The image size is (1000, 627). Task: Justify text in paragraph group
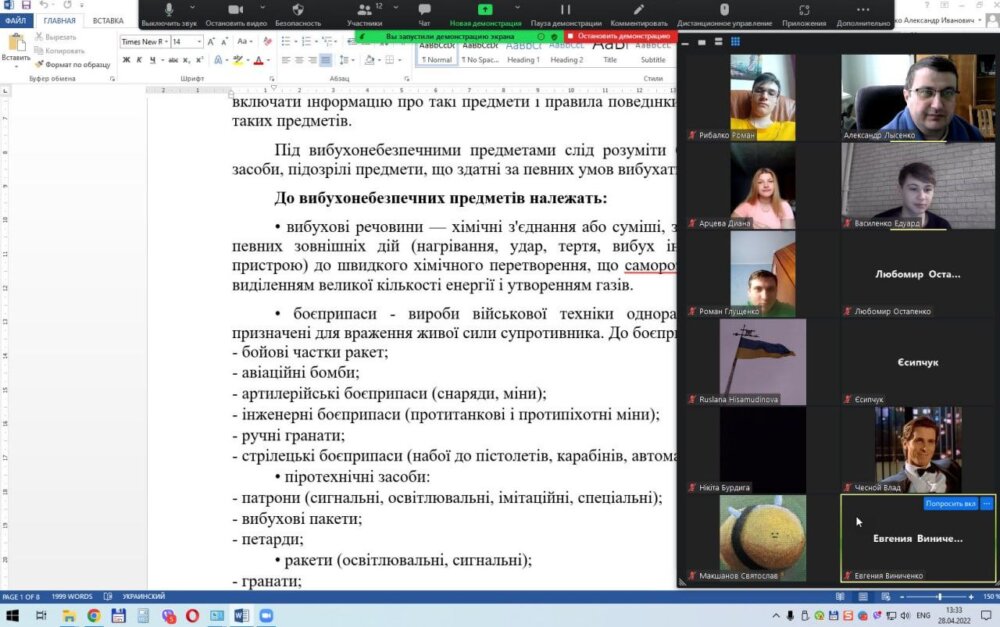(326, 60)
